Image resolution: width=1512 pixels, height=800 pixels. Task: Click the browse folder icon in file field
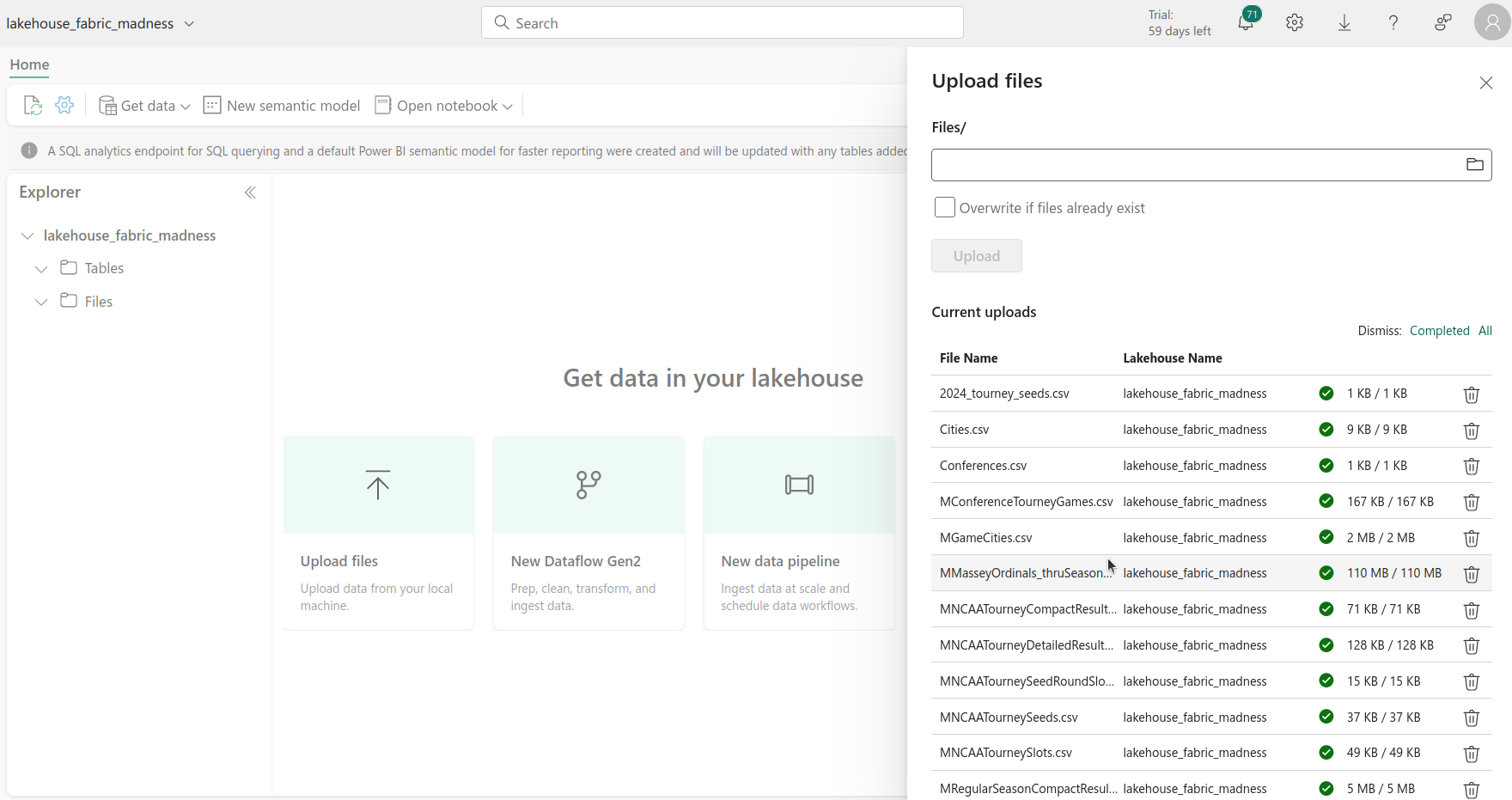coord(1474,165)
